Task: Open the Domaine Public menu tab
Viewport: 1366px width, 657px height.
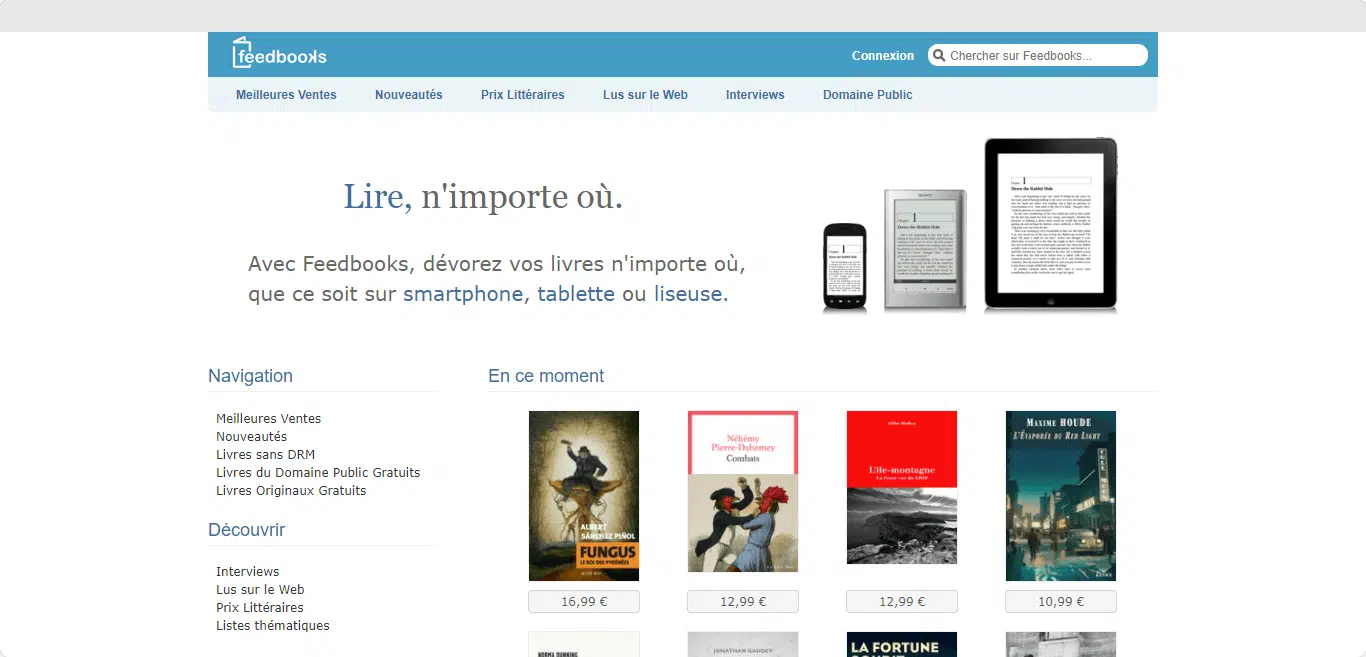Action: pyautogui.click(x=868, y=95)
